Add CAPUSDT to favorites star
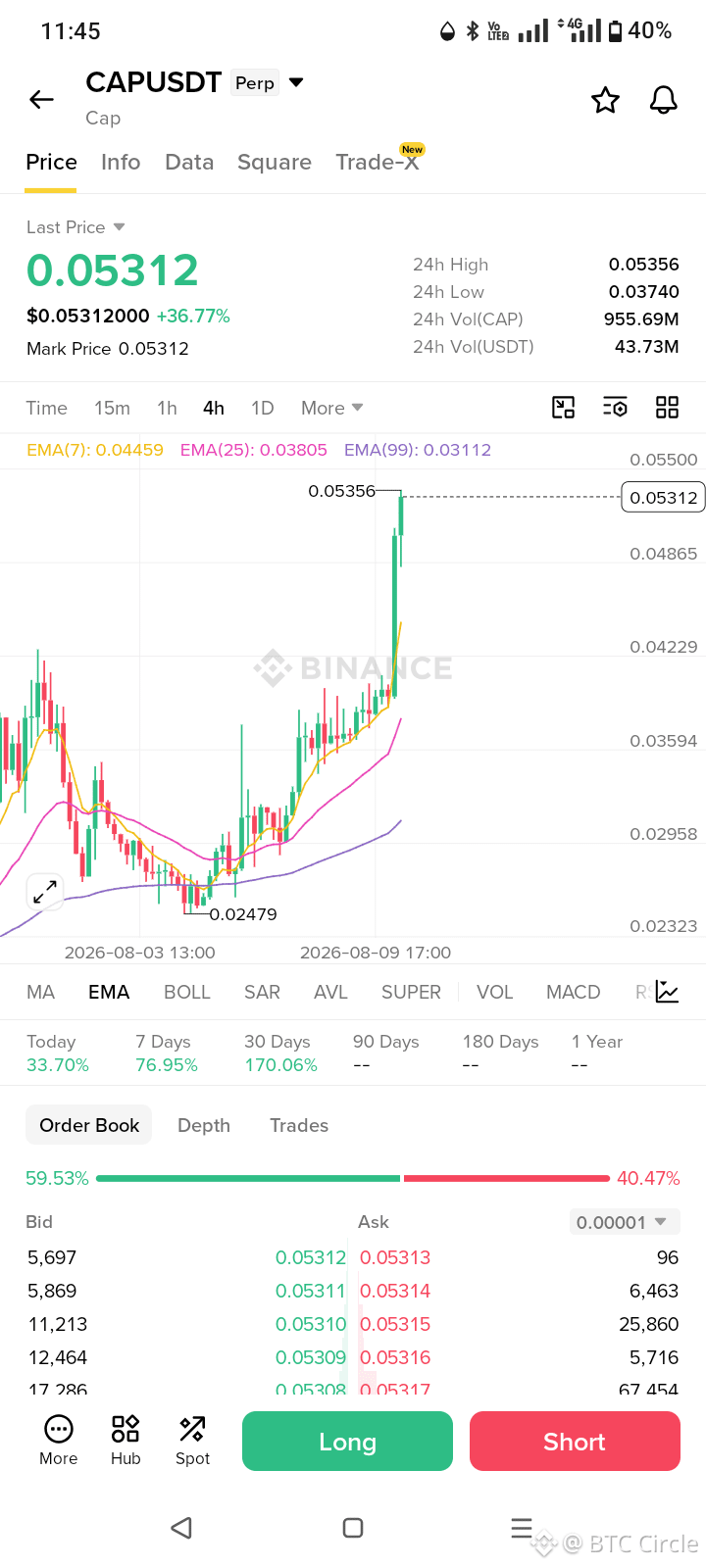 pos(605,100)
